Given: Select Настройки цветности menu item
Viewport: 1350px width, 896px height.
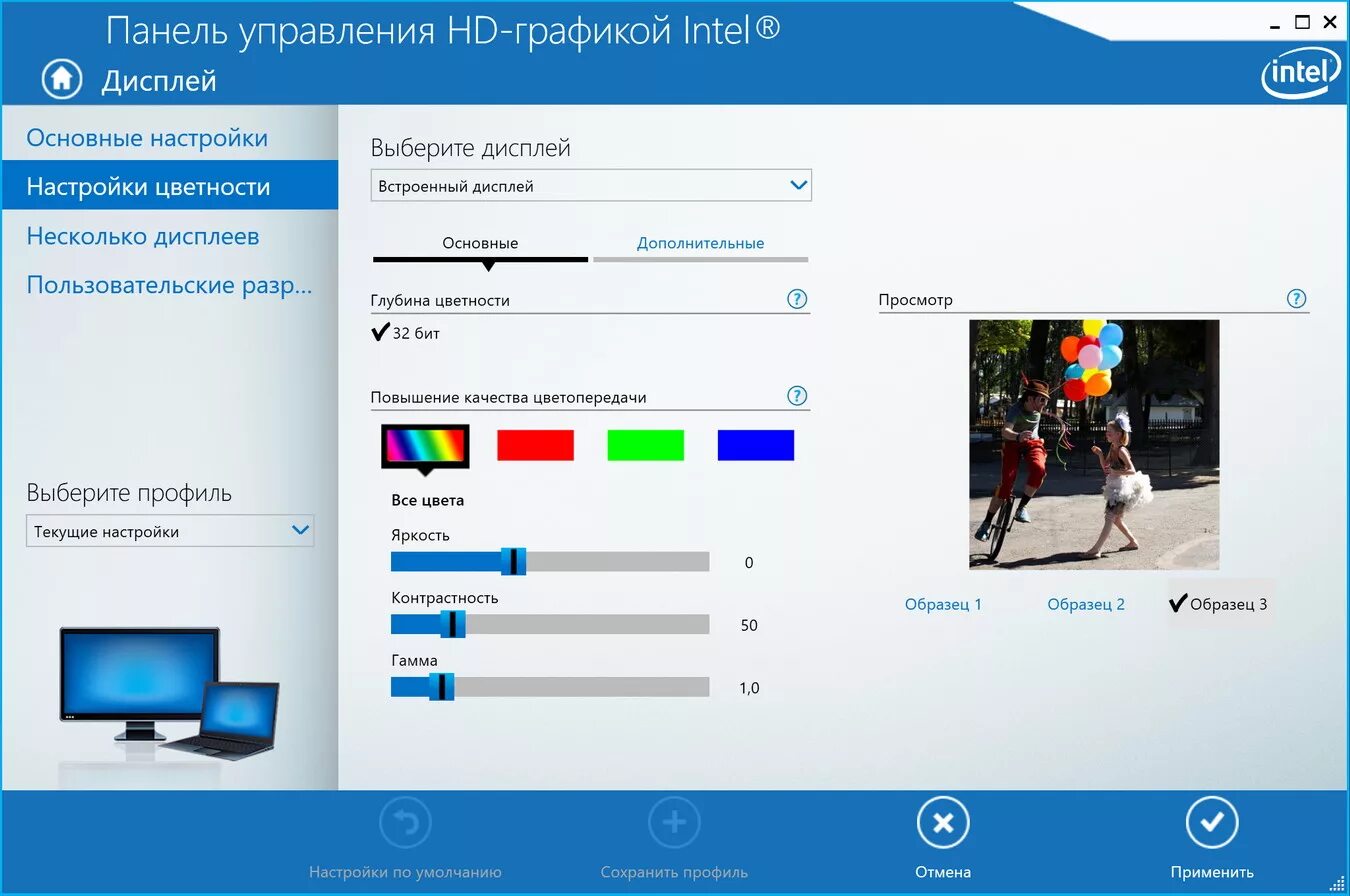Looking at the screenshot, I should 170,186.
